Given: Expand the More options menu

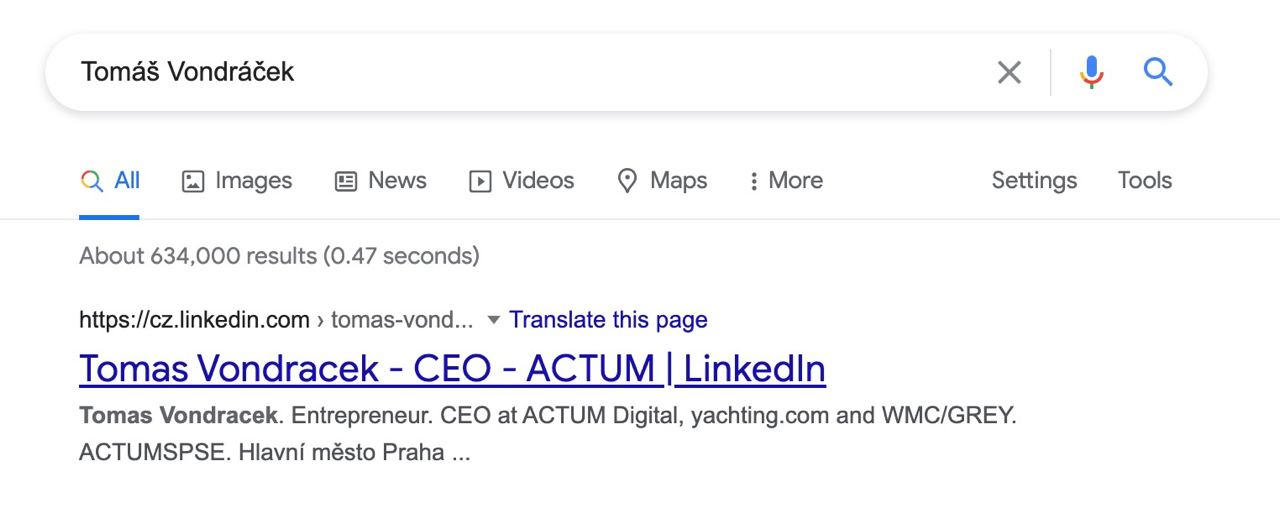Looking at the screenshot, I should (x=786, y=181).
